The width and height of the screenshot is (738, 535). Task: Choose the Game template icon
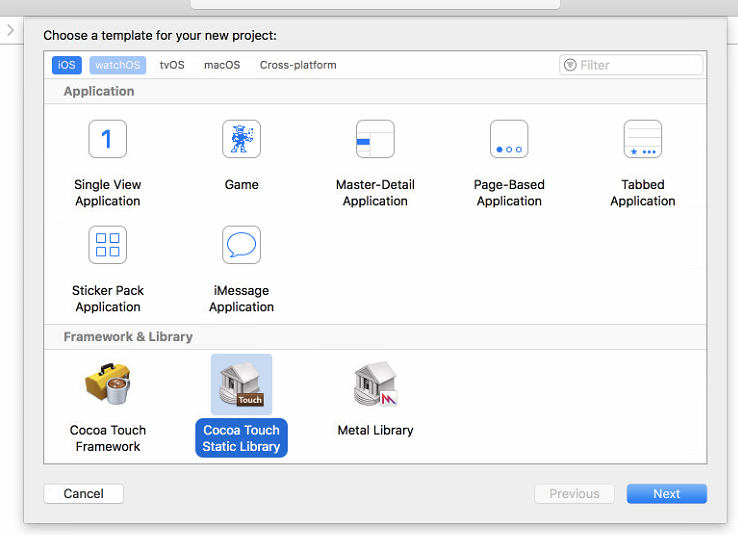(x=241, y=139)
